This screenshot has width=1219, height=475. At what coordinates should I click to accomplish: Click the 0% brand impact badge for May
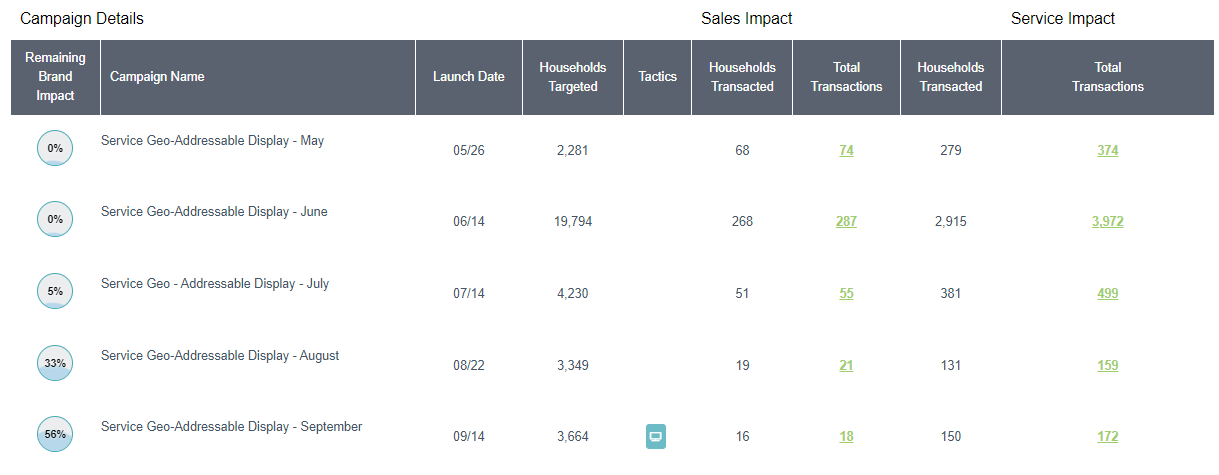(55, 148)
